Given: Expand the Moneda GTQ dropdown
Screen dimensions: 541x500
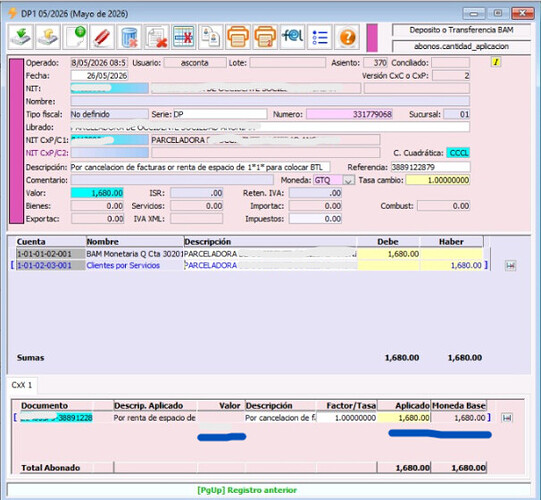Looking at the screenshot, I should [x=349, y=180].
